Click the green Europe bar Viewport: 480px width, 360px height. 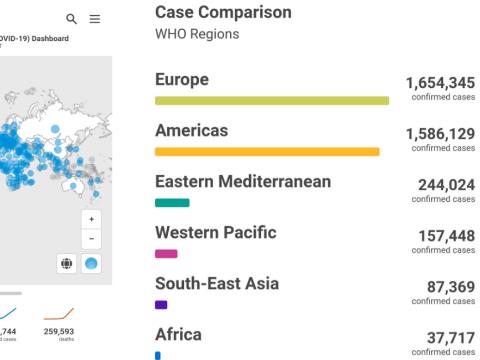(272, 101)
